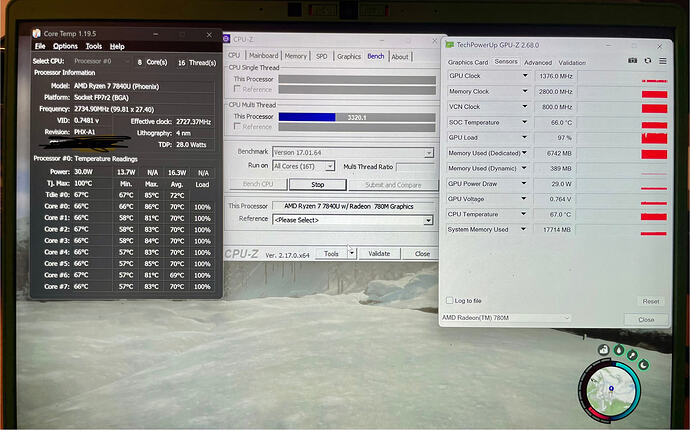Image resolution: width=690 pixels, height=430 pixels.
Task: Open the Reference Please Select dropdown
Action: (x=428, y=220)
